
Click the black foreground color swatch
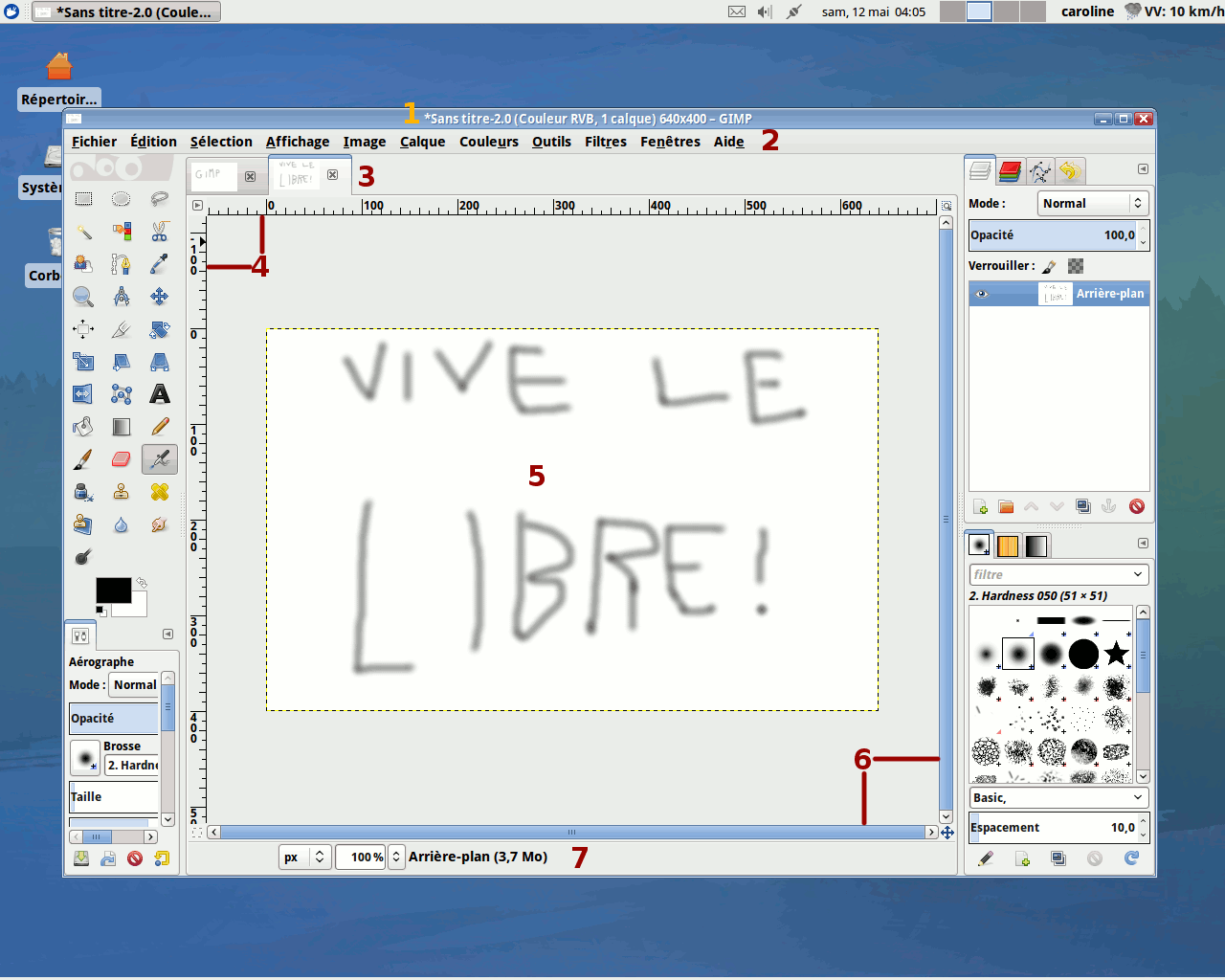[x=112, y=590]
